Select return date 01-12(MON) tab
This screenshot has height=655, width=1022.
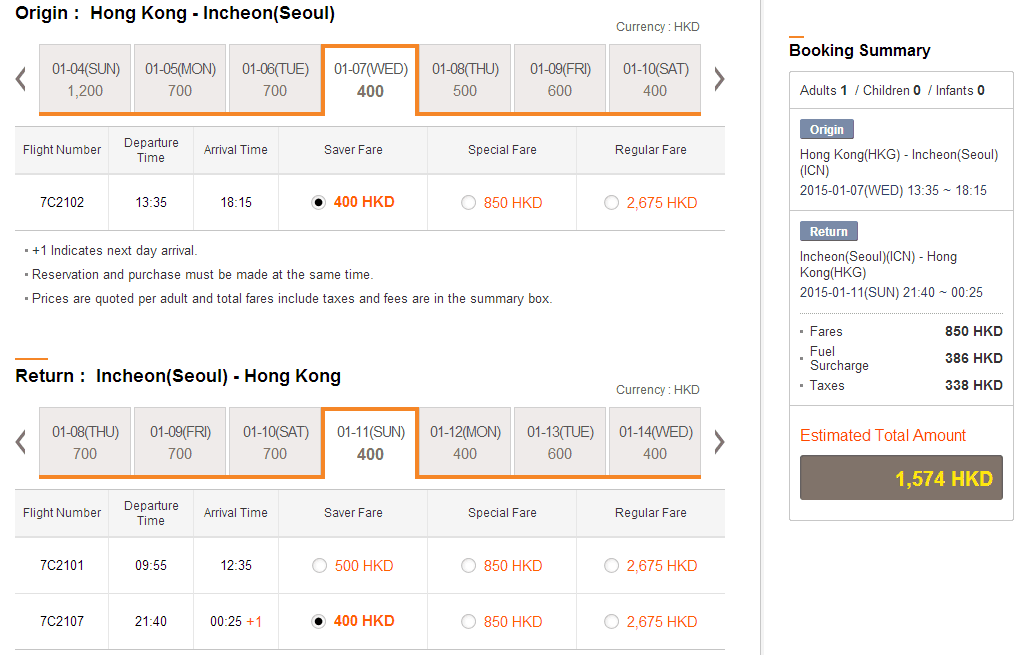coord(465,442)
